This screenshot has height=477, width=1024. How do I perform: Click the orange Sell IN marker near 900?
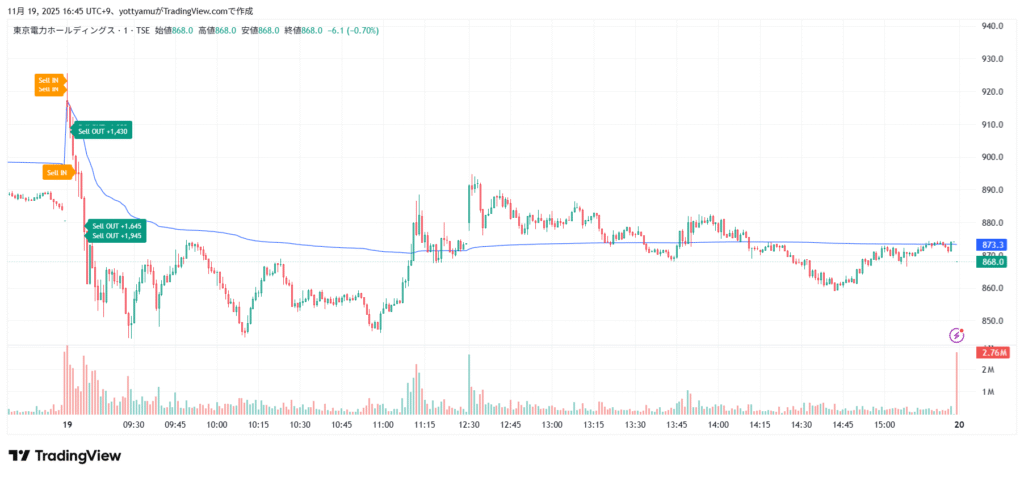(x=57, y=172)
